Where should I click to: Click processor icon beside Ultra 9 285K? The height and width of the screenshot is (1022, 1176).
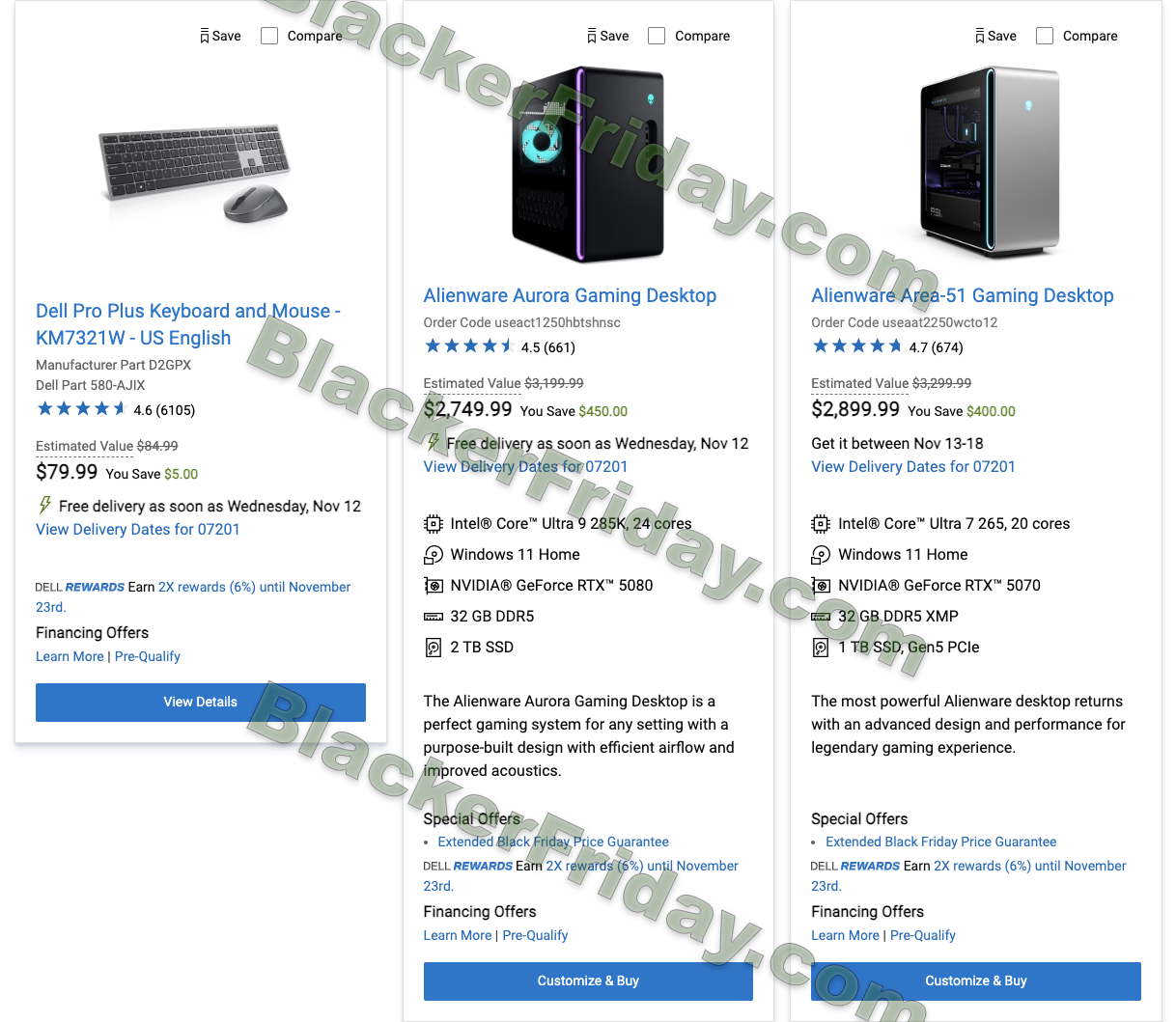click(434, 524)
